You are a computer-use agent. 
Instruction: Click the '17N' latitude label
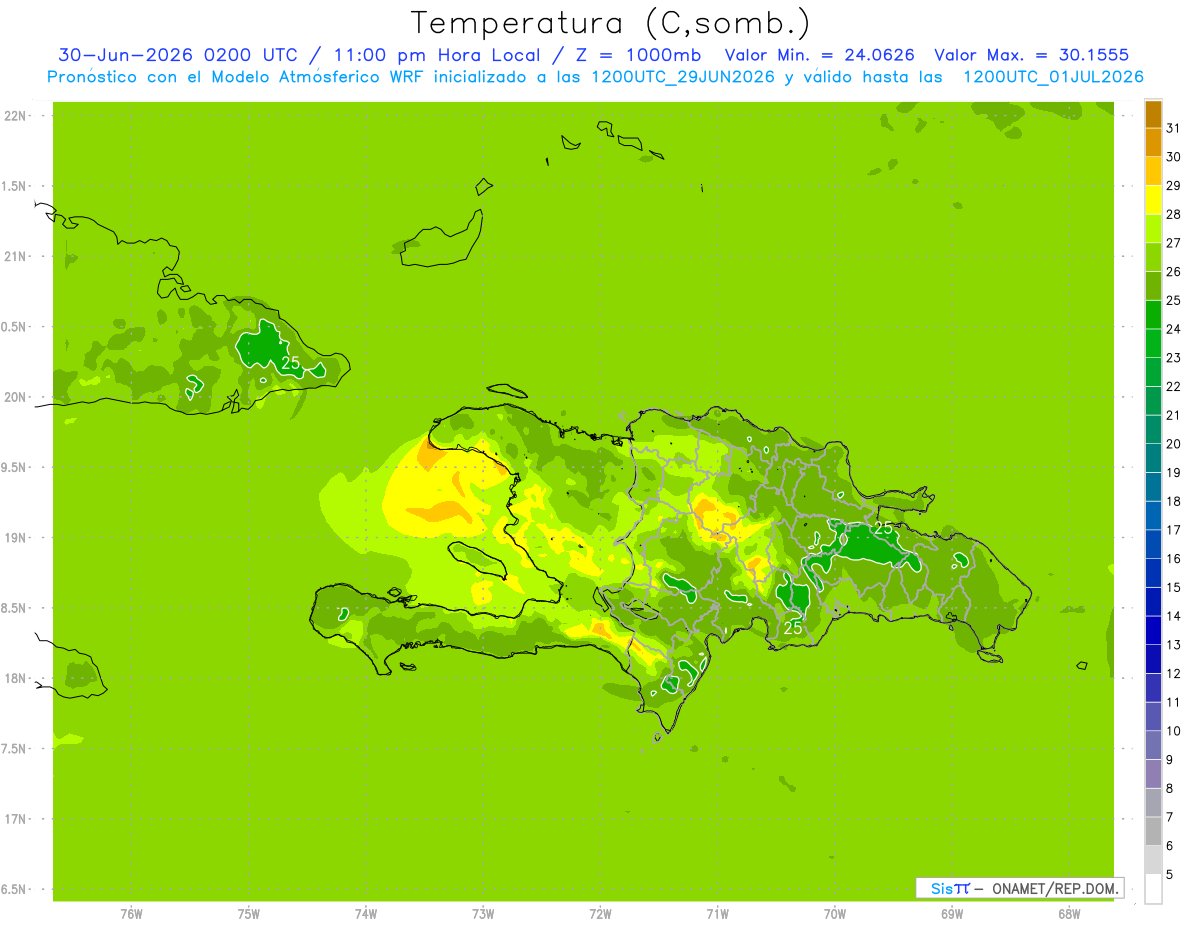tap(15, 819)
